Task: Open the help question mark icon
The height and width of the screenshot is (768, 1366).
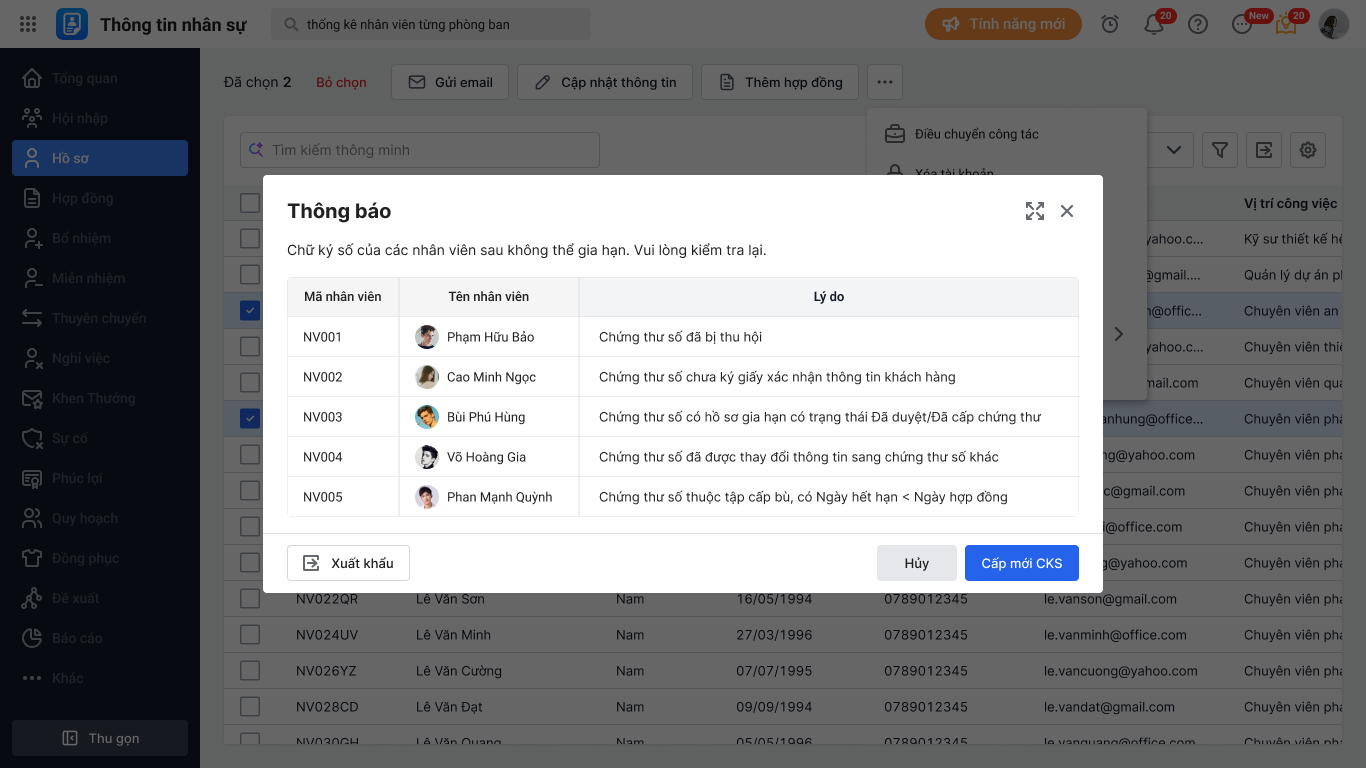Action: coord(1198,24)
